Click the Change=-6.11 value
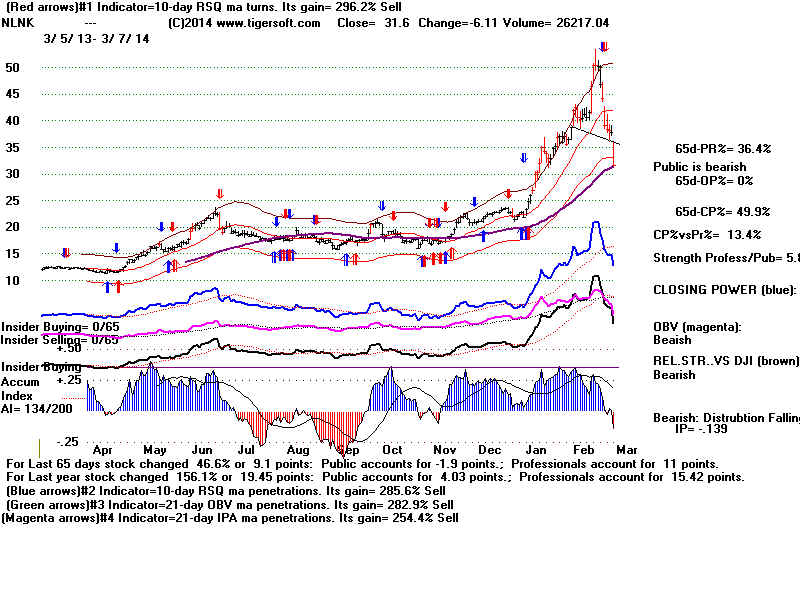The height and width of the screenshot is (600, 800). click(x=458, y=23)
